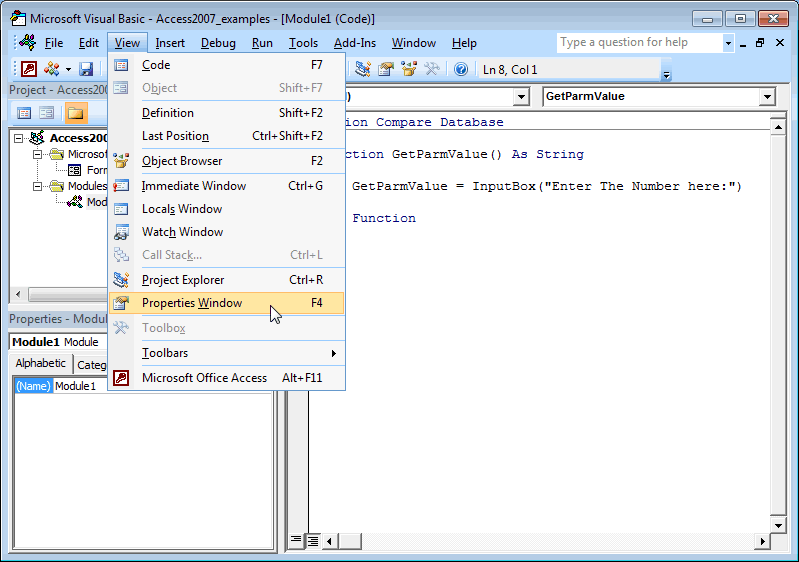Screen dimensions: 799x562
Task: Collapse the Access2007 project tree node
Action: click(18, 138)
